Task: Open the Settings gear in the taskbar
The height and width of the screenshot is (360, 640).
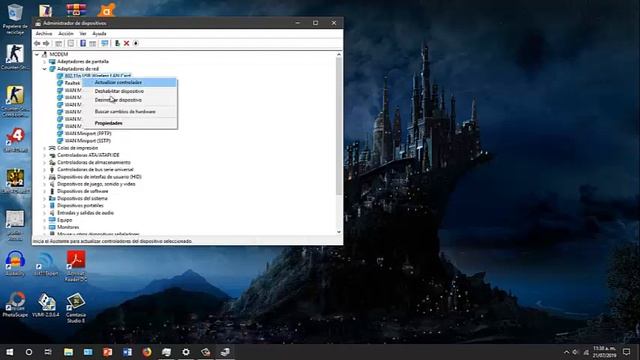Action: [186, 352]
